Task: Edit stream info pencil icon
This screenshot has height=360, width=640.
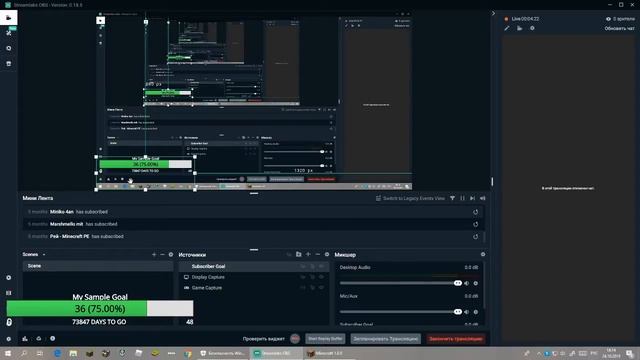Action: point(507,29)
